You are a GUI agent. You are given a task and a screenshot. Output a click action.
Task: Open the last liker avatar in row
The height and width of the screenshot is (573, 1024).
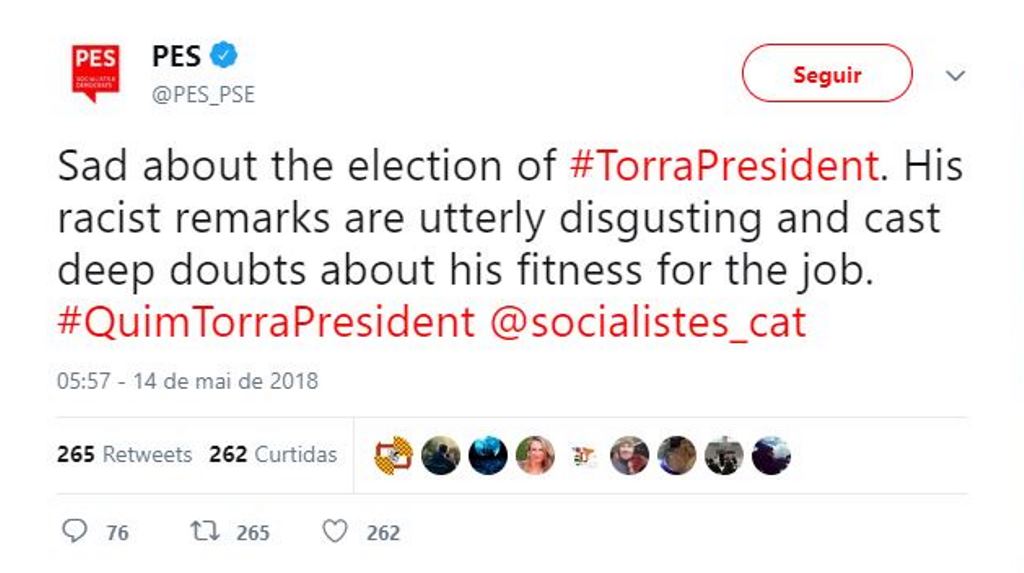click(x=771, y=456)
